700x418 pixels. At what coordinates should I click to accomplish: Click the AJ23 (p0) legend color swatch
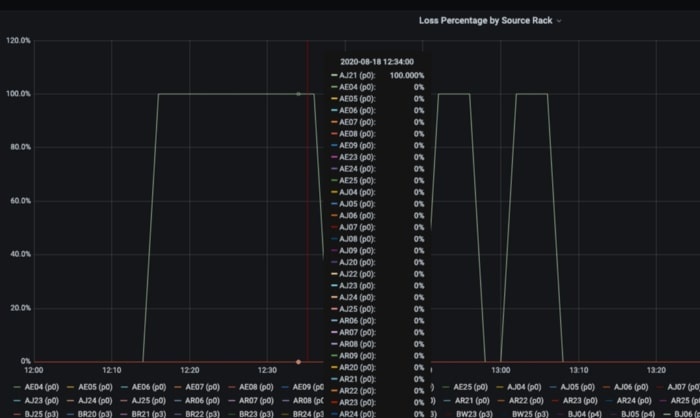tap(18, 400)
